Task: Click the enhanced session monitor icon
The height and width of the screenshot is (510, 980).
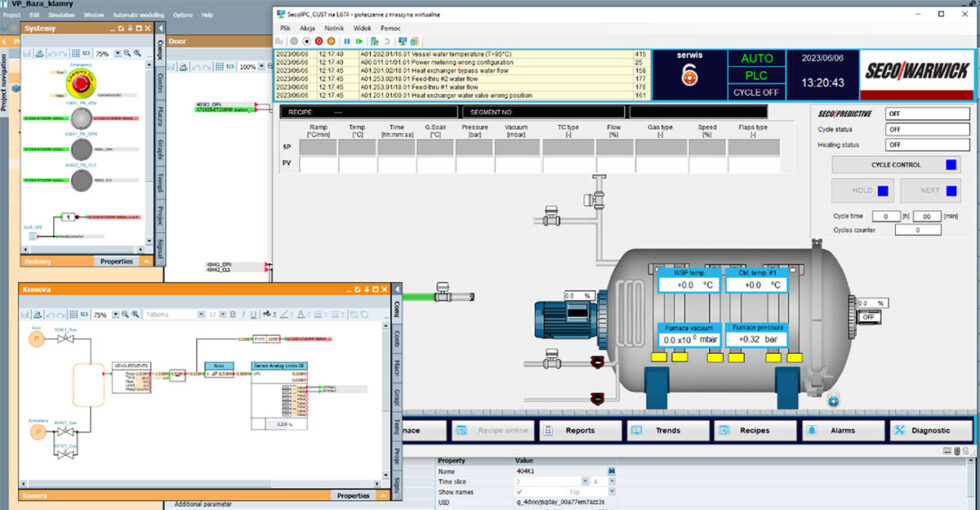Action: point(402,41)
